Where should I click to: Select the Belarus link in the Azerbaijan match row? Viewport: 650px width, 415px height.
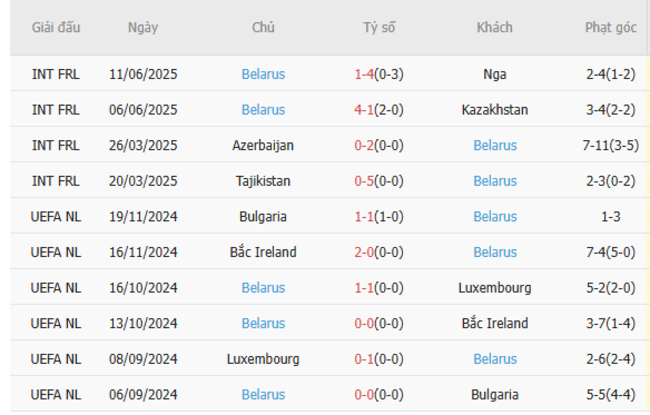click(495, 145)
